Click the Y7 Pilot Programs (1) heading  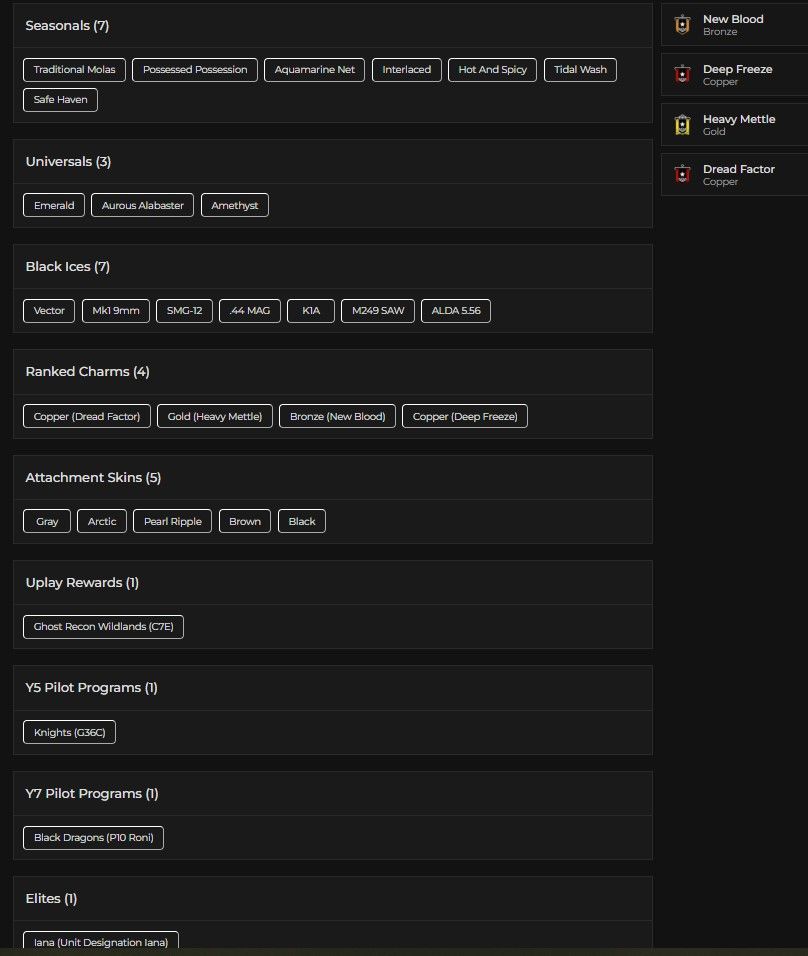tap(92, 793)
